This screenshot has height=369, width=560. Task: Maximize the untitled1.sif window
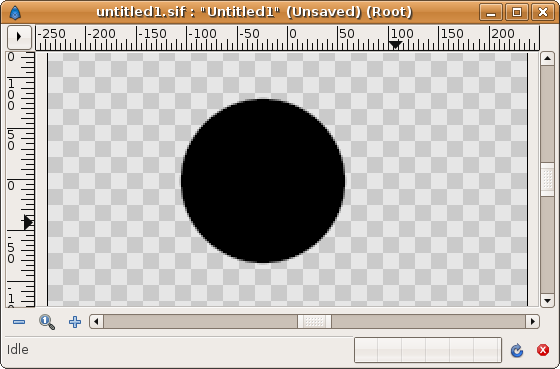[x=517, y=13]
